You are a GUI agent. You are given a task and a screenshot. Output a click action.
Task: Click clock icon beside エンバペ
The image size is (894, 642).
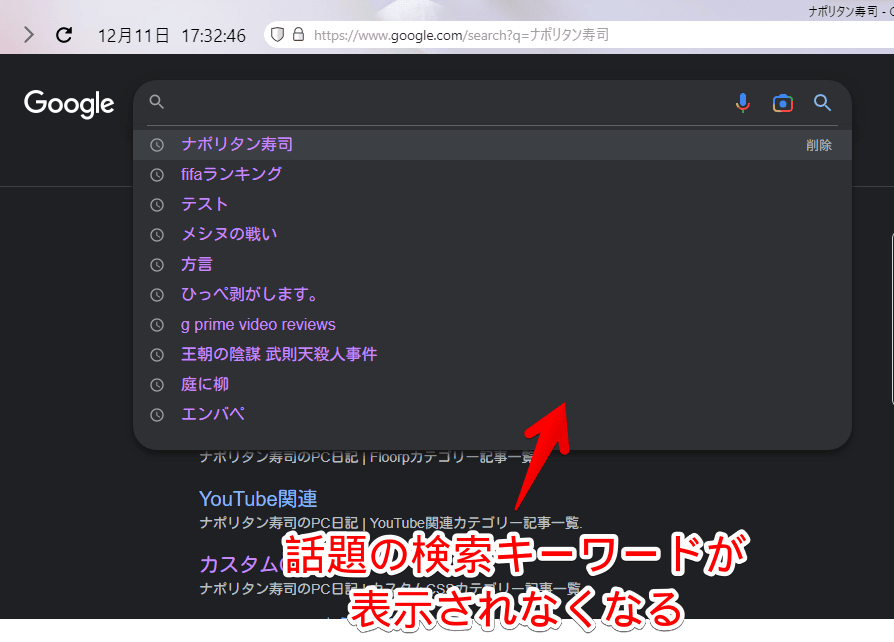pos(157,415)
